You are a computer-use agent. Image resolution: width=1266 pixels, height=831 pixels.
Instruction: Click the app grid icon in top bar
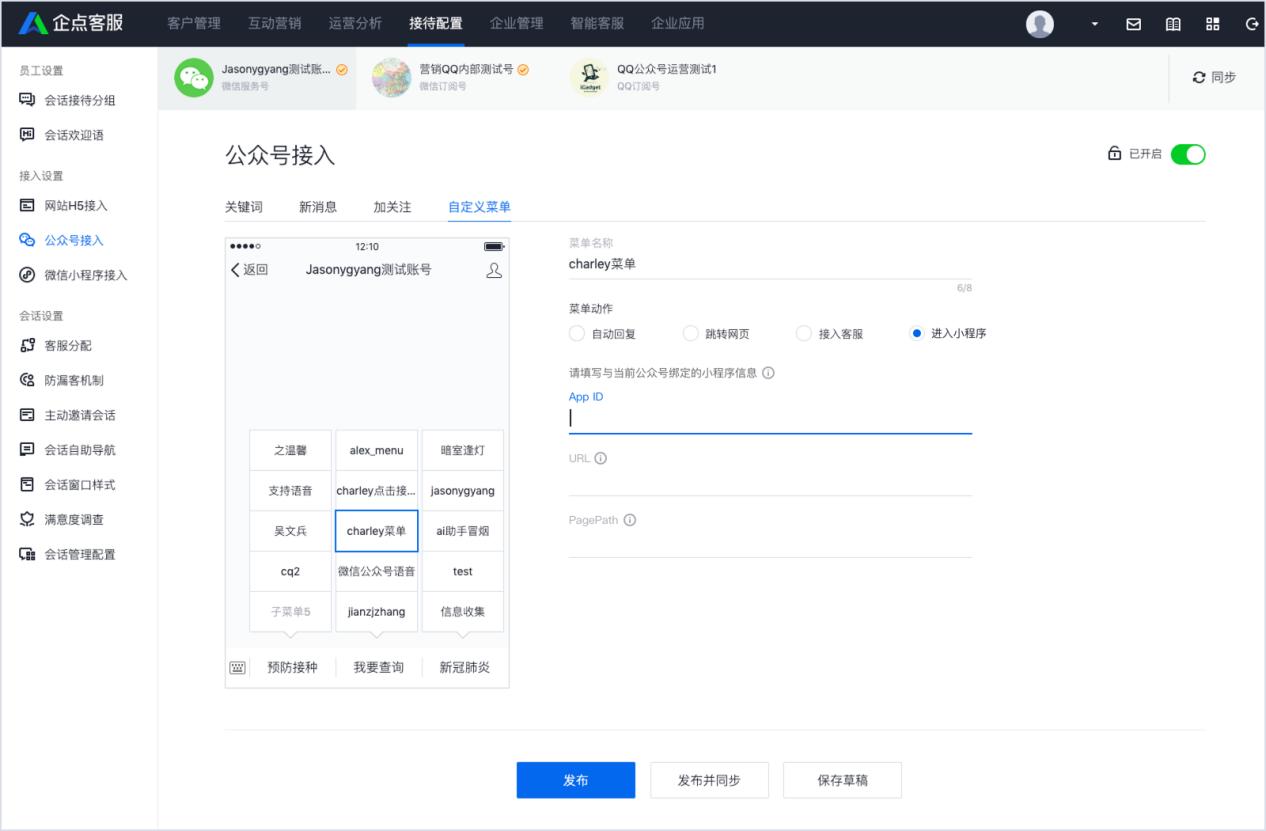click(x=1212, y=22)
